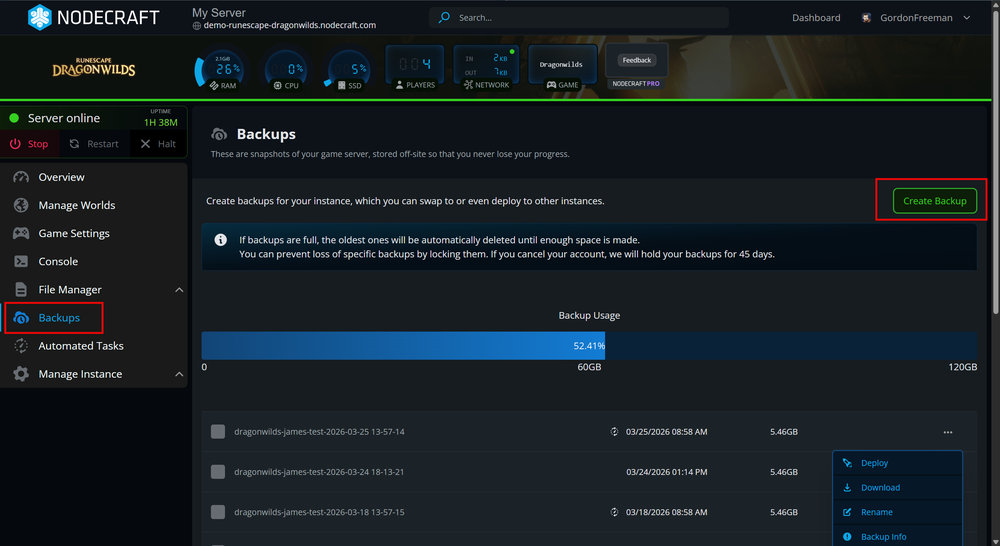Viewport: 1000px width, 546px height.
Task: Click the Backups page heading icon
Action: tap(219, 134)
